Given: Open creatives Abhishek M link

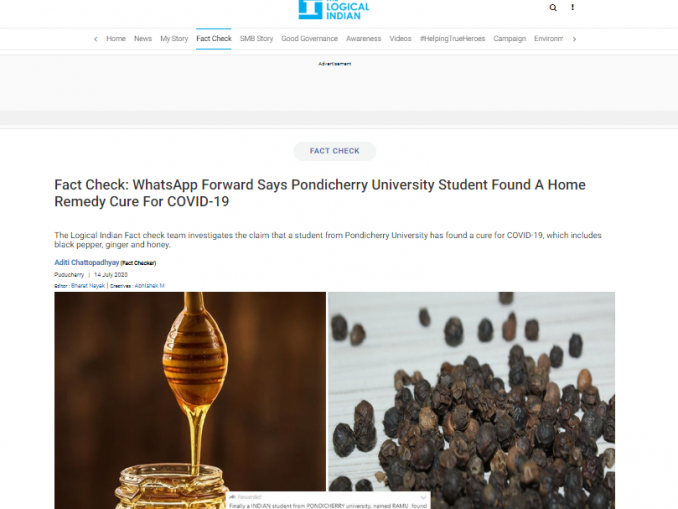Looking at the screenshot, I should pyautogui.click(x=150, y=286).
